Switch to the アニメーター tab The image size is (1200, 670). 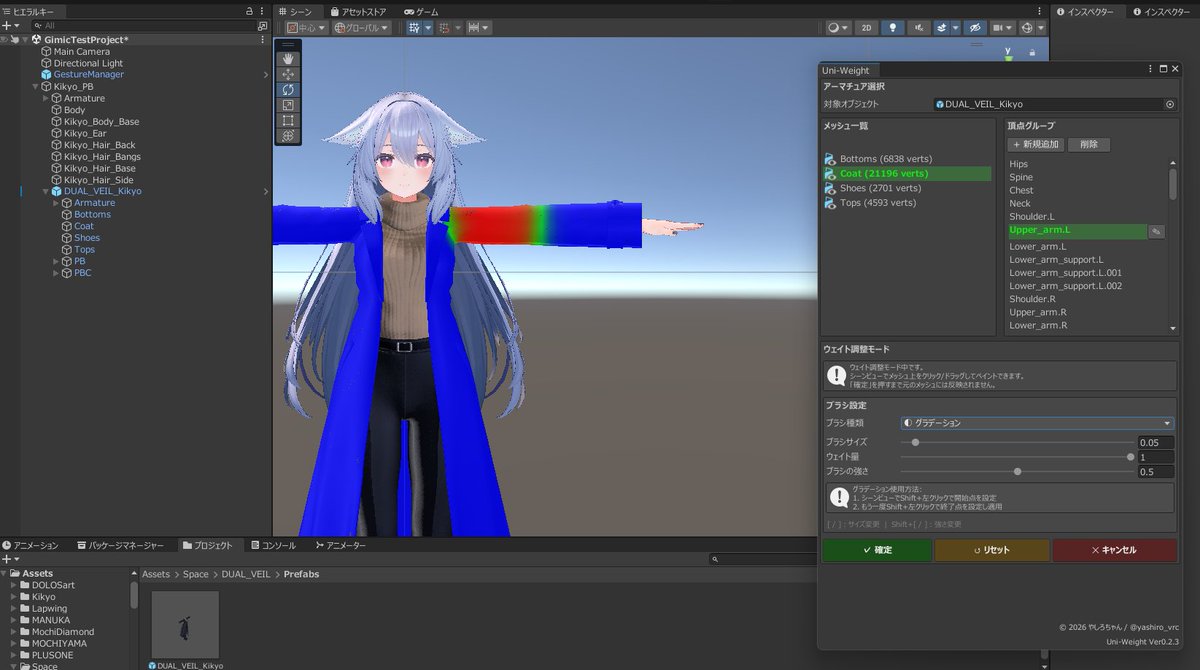pyautogui.click(x=342, y=545)
